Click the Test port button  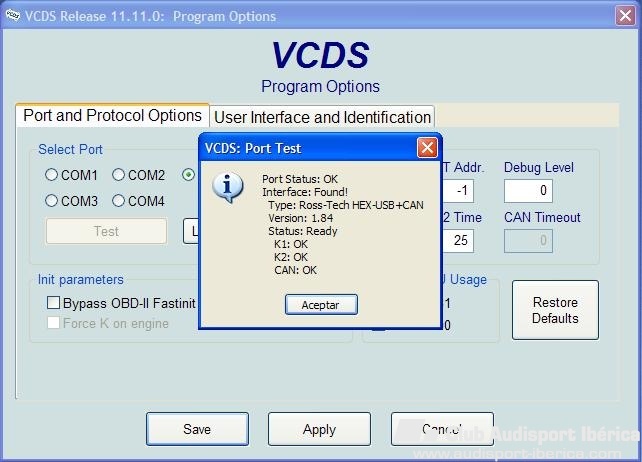pyautogui.click(x=106, y=231)
